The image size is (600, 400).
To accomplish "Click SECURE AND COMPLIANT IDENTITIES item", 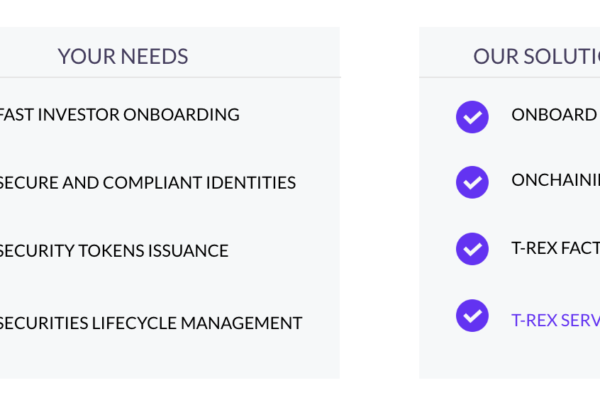I will pos(147,182).
